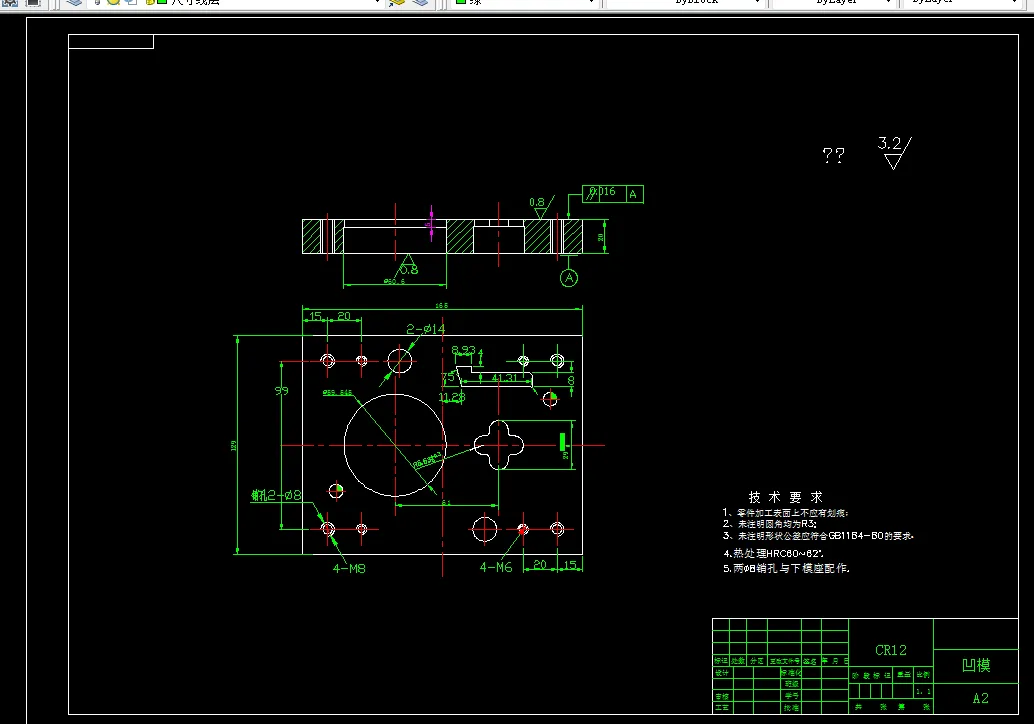The height and width of the screenshot is (724, 1034).
Task: Select the '20' thickness dimension on the section view
Action: [601, 237]
